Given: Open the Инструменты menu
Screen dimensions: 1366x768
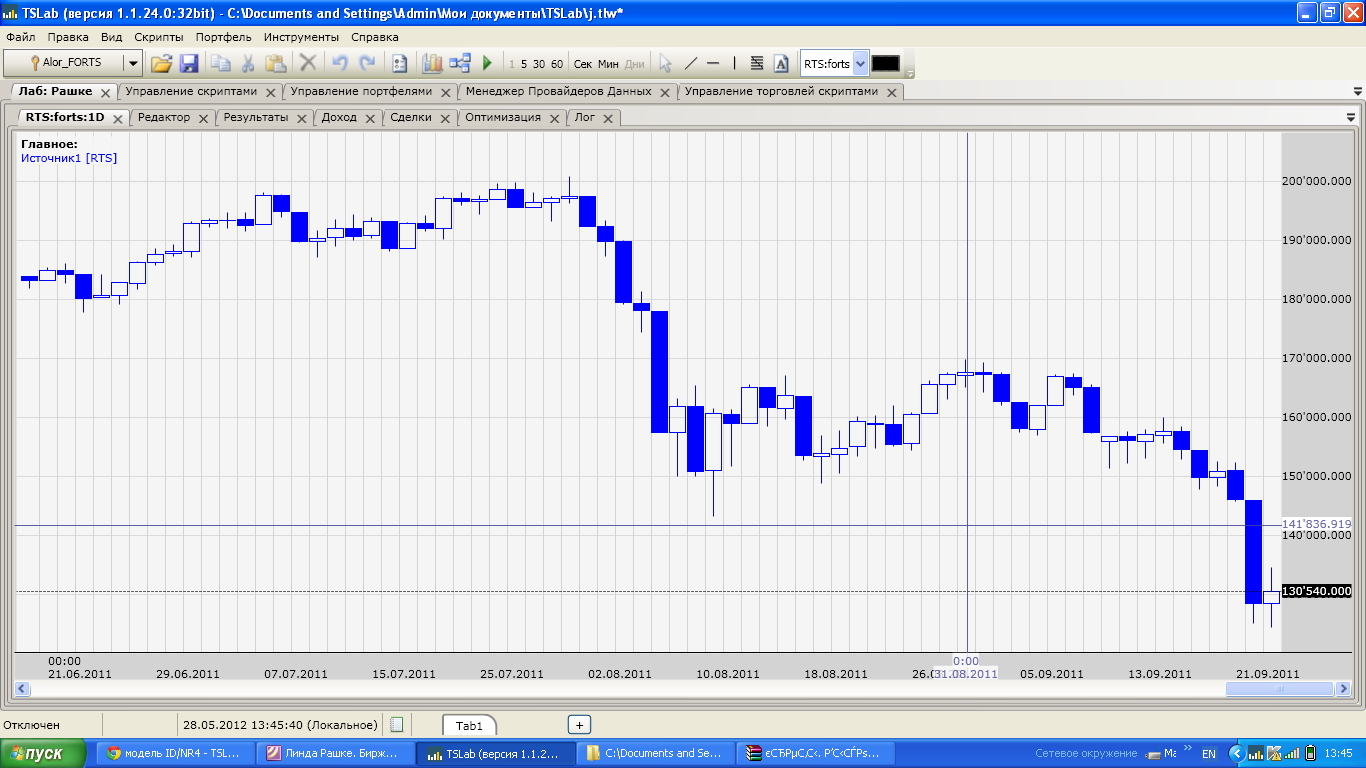Looking at the screenshot, I should [302, 37].
